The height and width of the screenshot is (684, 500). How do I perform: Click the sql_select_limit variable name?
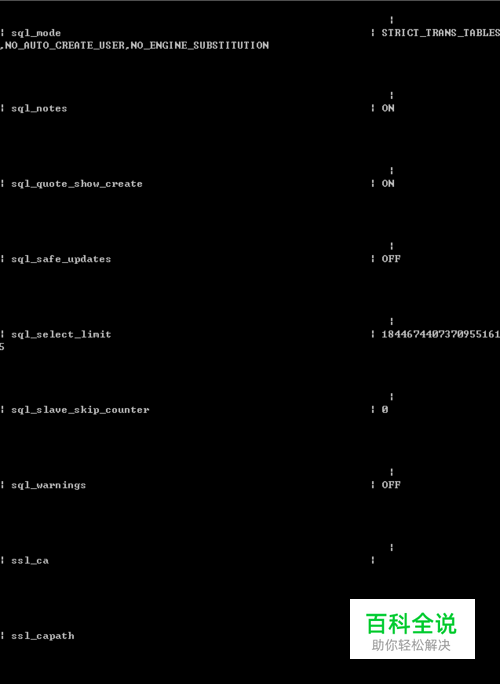coord(61,335)
